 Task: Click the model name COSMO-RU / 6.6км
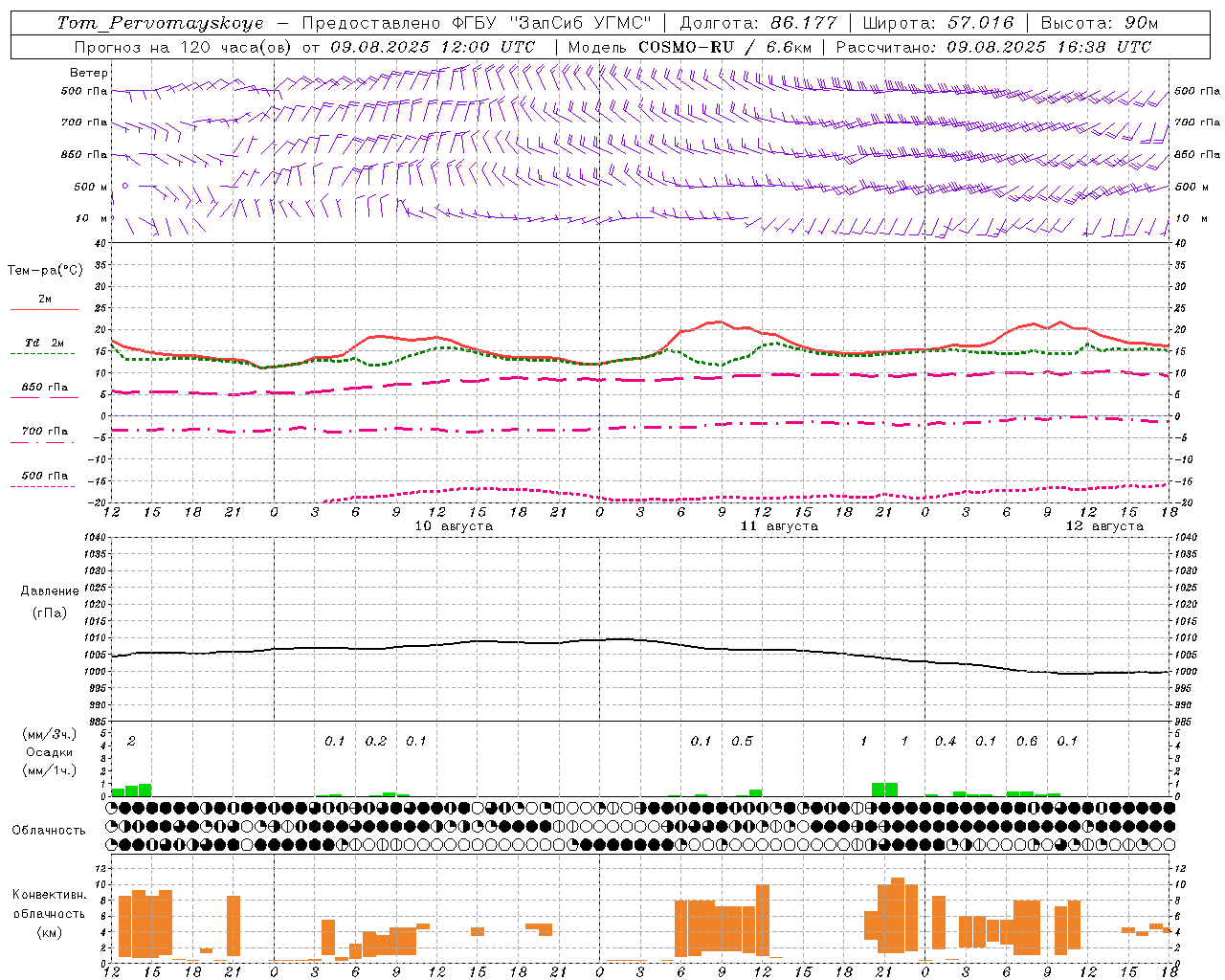[x=725, y=47]
